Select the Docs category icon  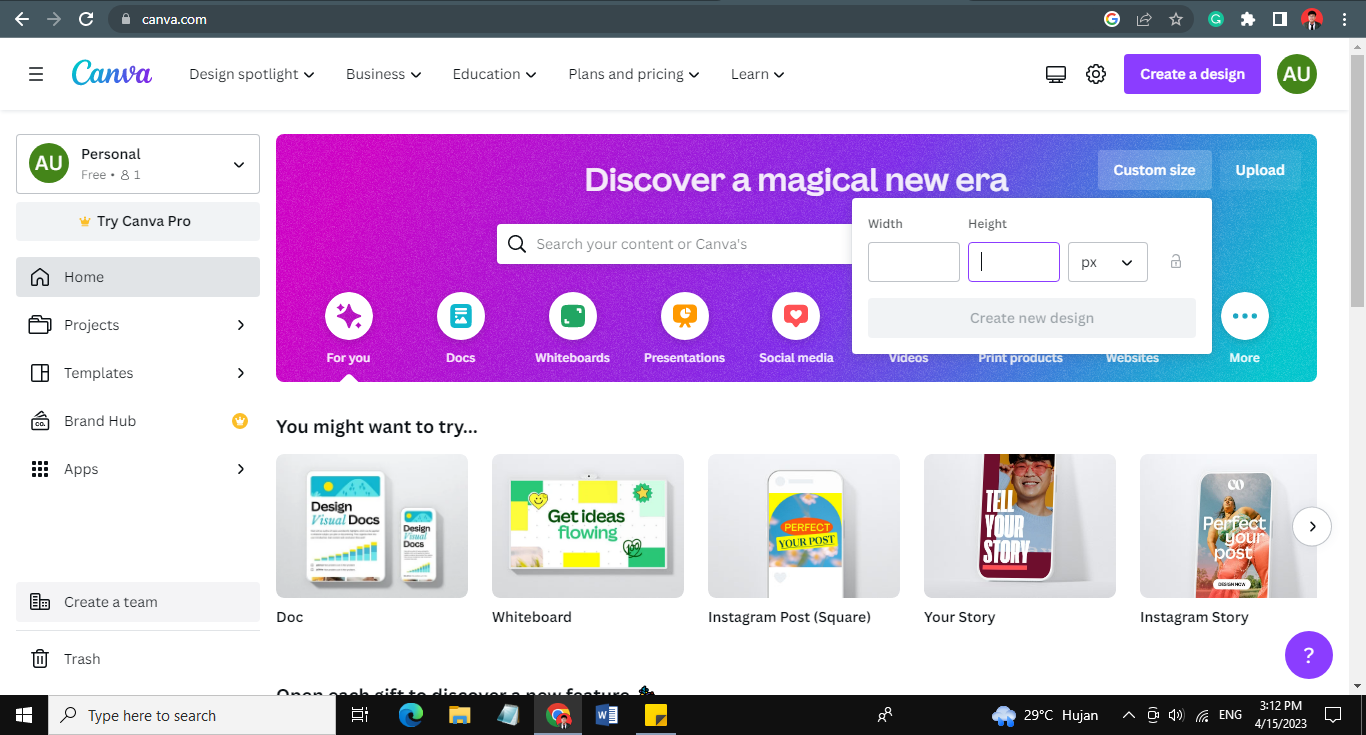click(460, 315)
